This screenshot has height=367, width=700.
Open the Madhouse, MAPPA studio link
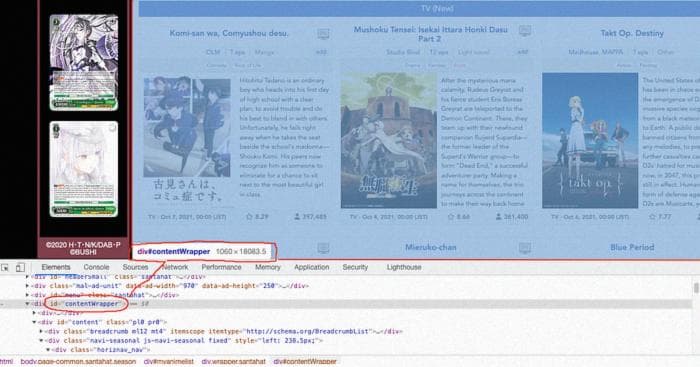click(596, 52)
